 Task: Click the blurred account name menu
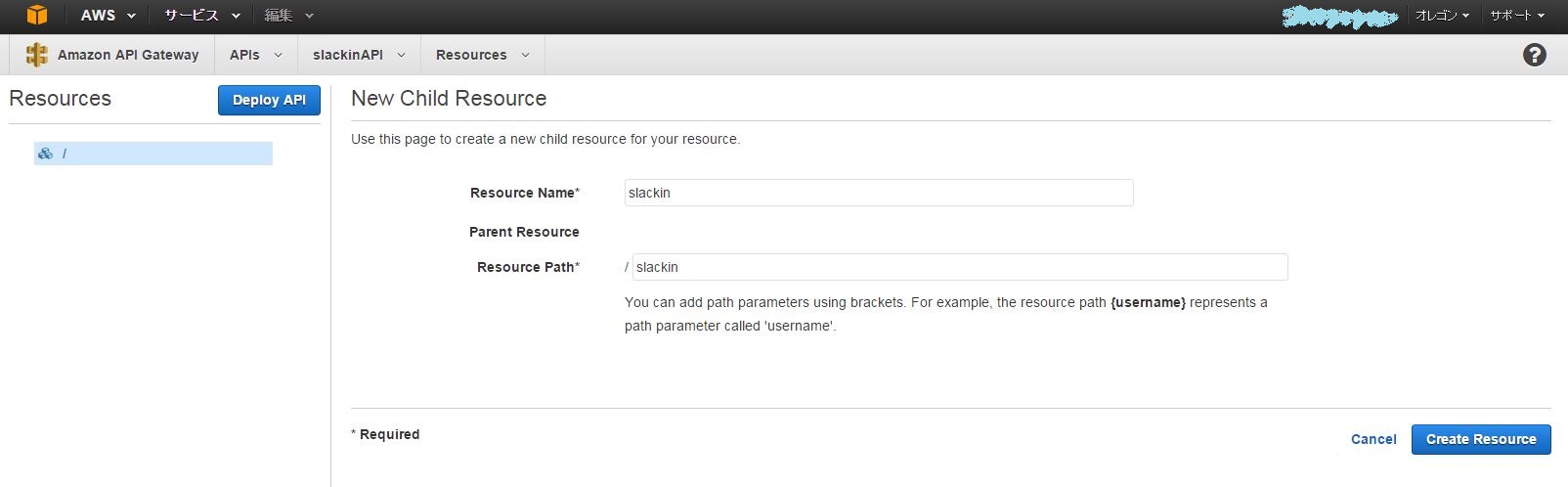(x=1339, y=17)
